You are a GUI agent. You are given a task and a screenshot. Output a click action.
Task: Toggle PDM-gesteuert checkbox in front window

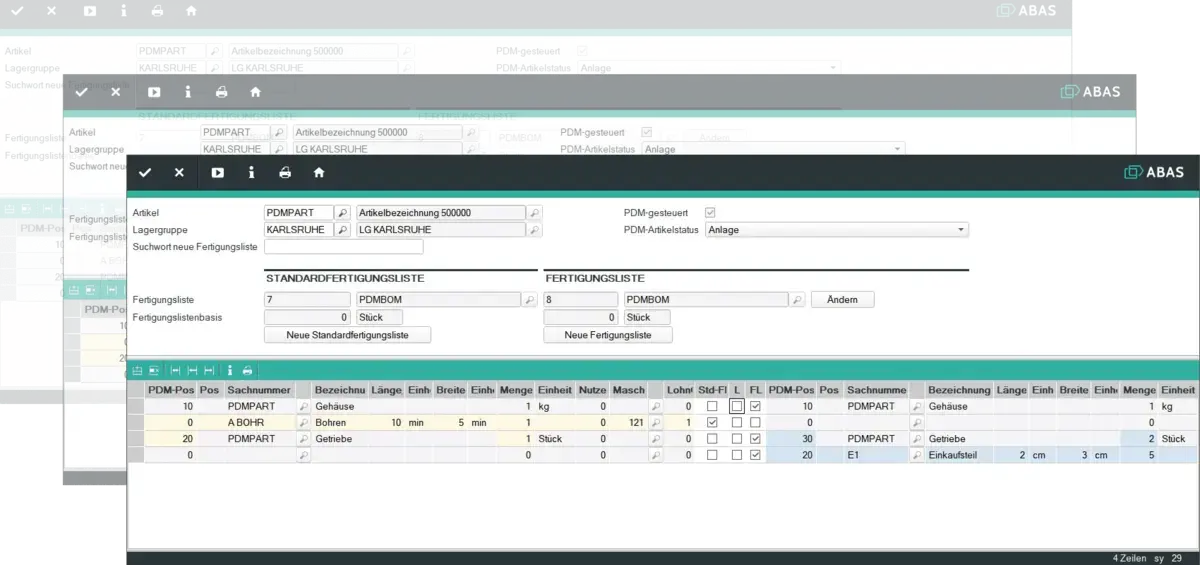[x=710, y=213]
